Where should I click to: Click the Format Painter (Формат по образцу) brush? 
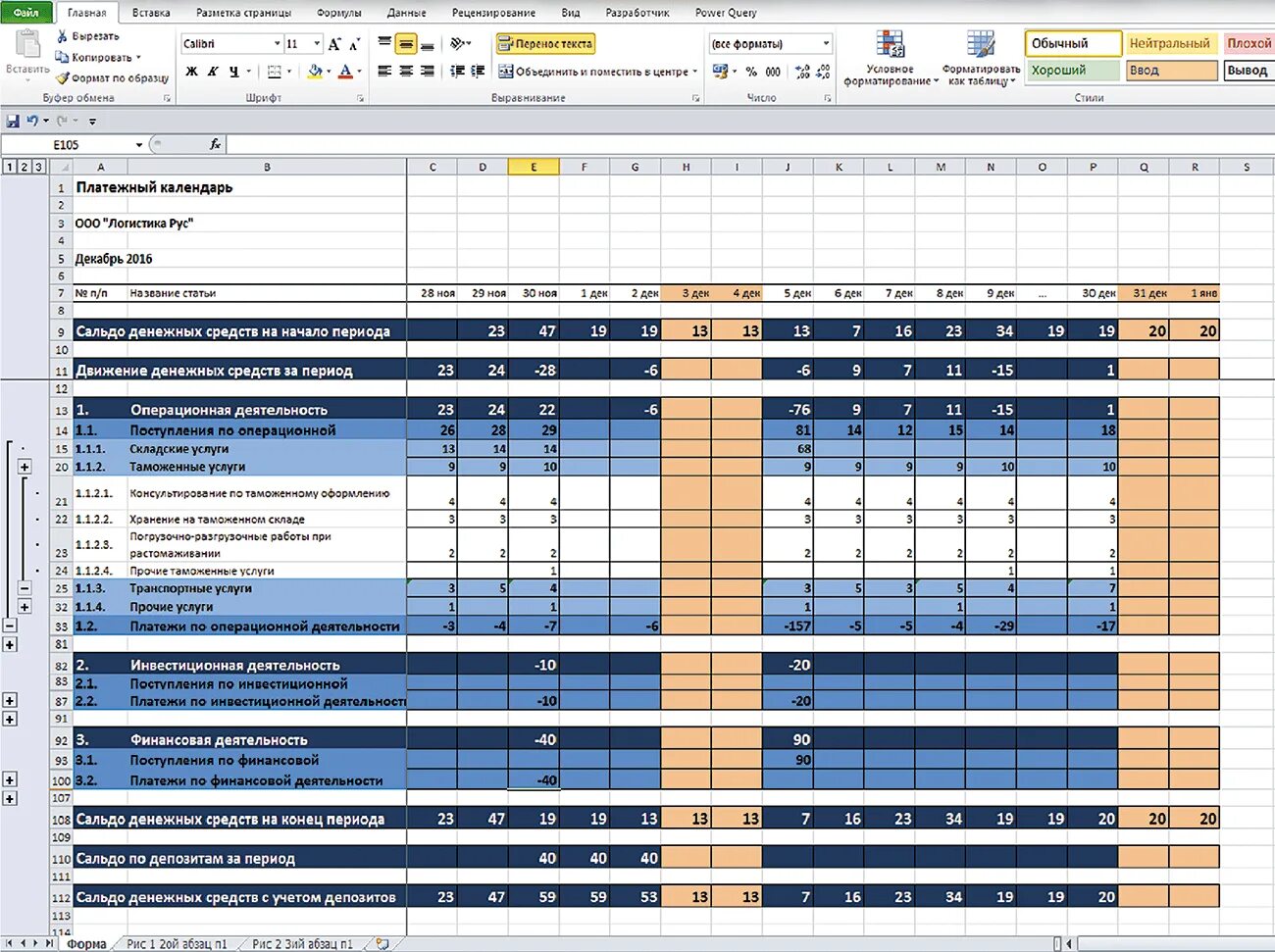[x=112, y=77]
